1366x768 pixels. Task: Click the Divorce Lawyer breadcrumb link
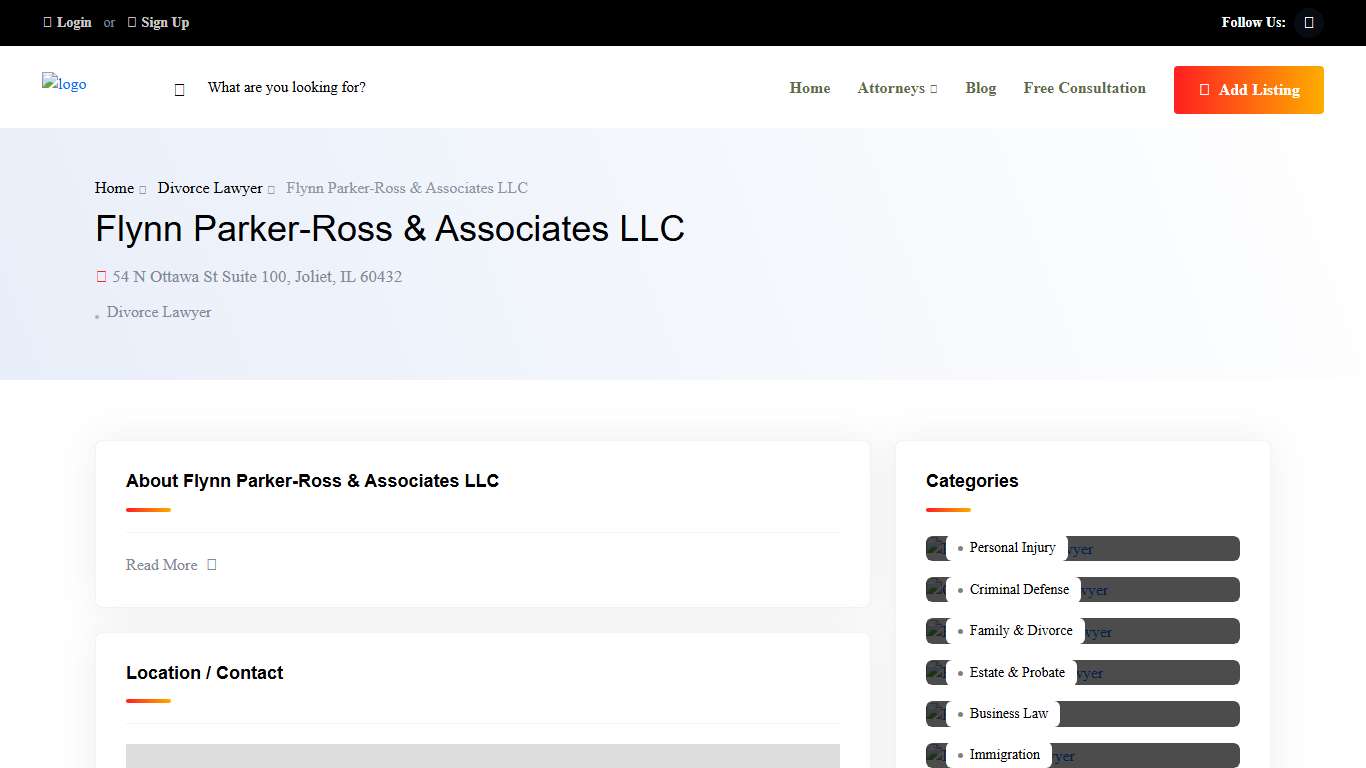[209, 188]
